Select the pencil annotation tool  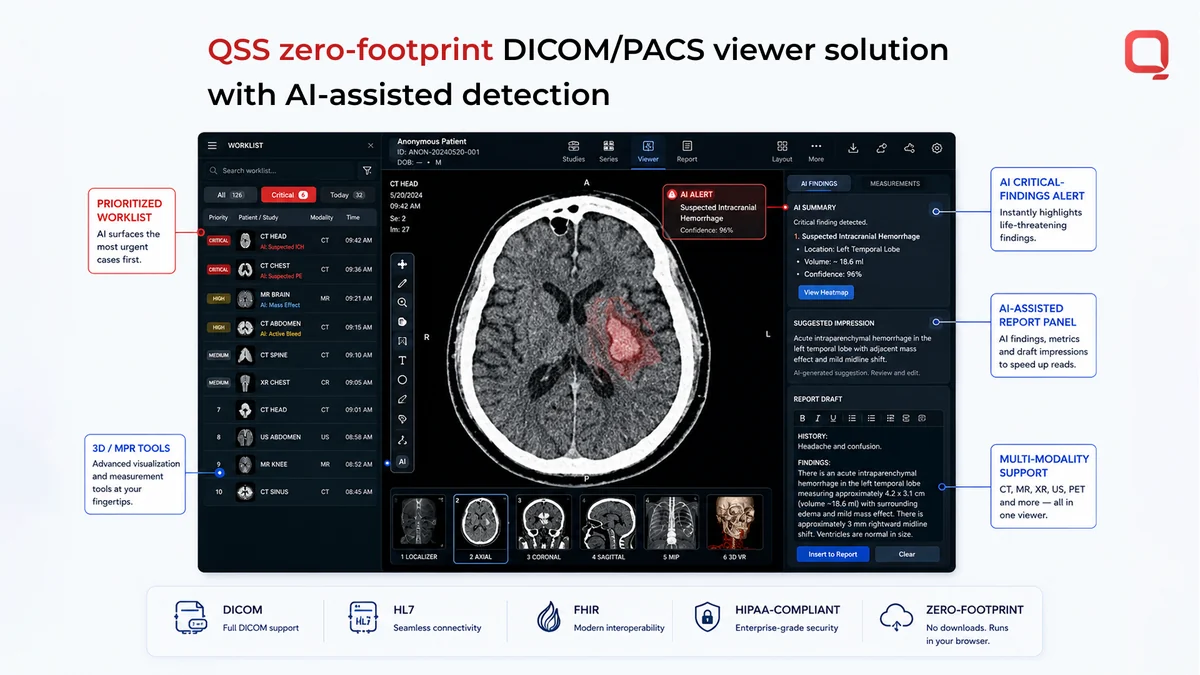[x=402, y=284]
